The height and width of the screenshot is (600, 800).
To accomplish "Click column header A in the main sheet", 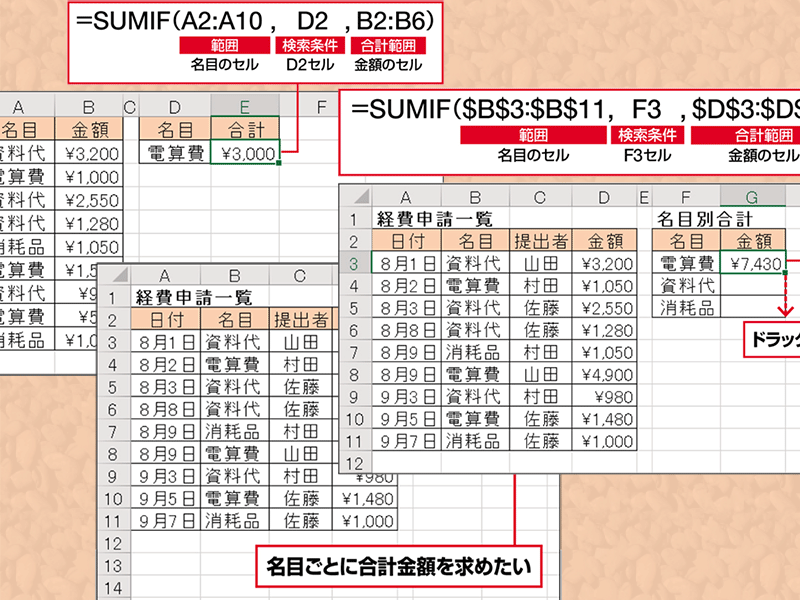I will (405, 197).
